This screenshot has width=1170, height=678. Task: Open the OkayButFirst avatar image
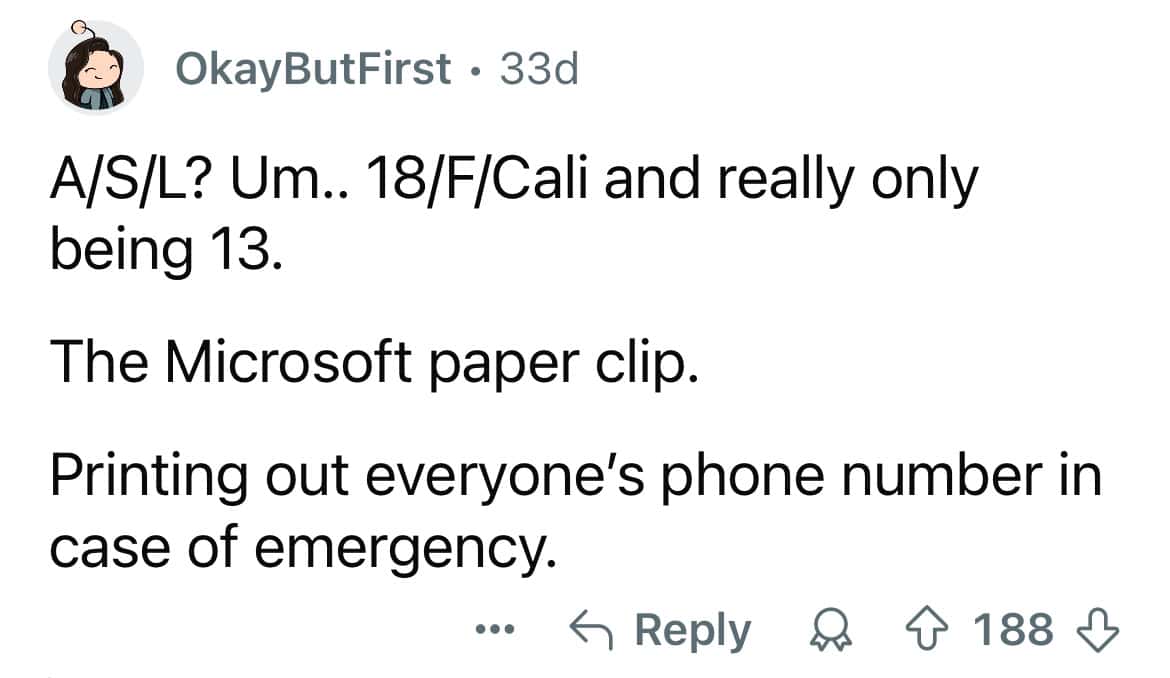pyautogui.click(x=96, y=68)
